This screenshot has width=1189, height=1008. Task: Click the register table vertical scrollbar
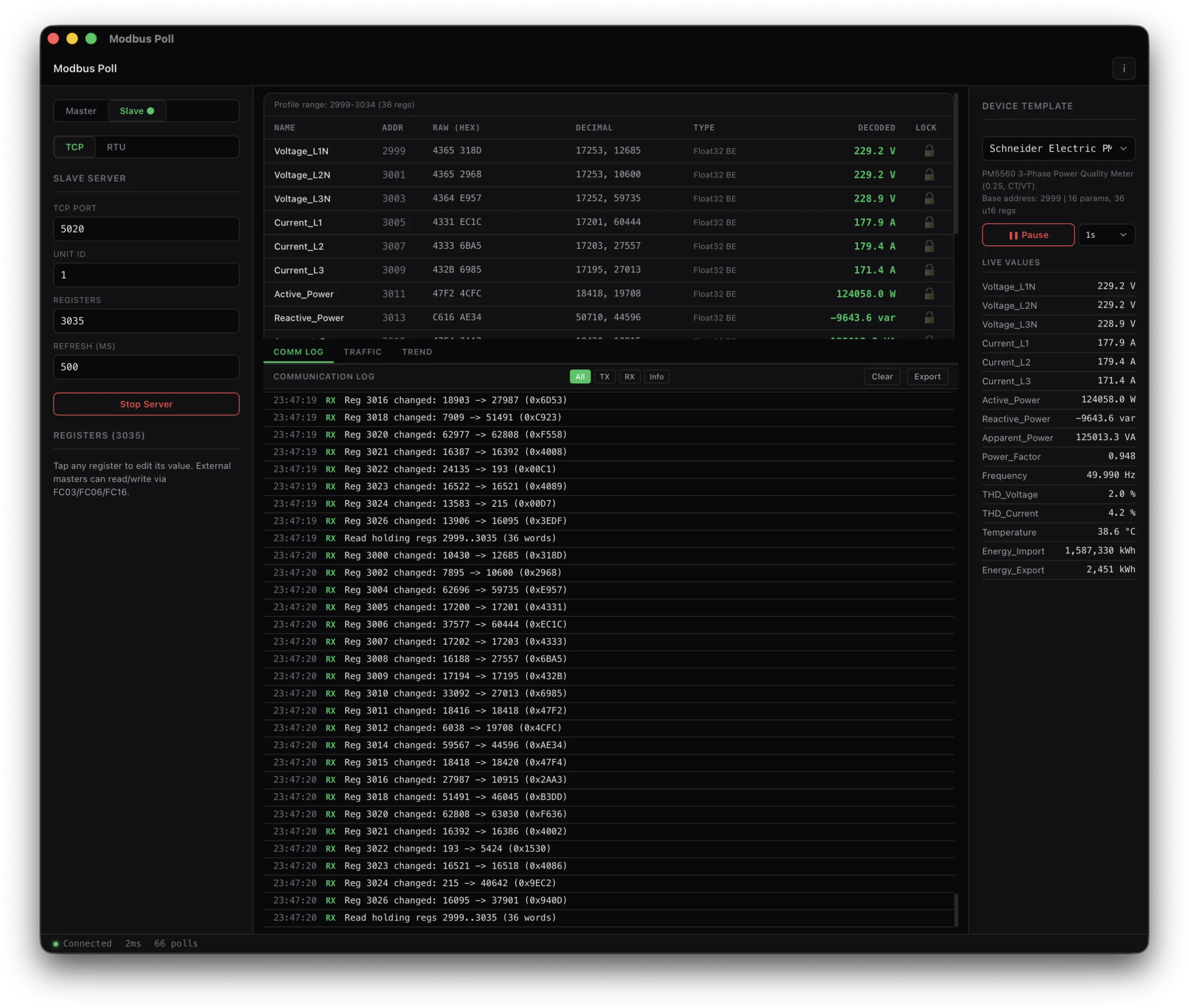956,164
